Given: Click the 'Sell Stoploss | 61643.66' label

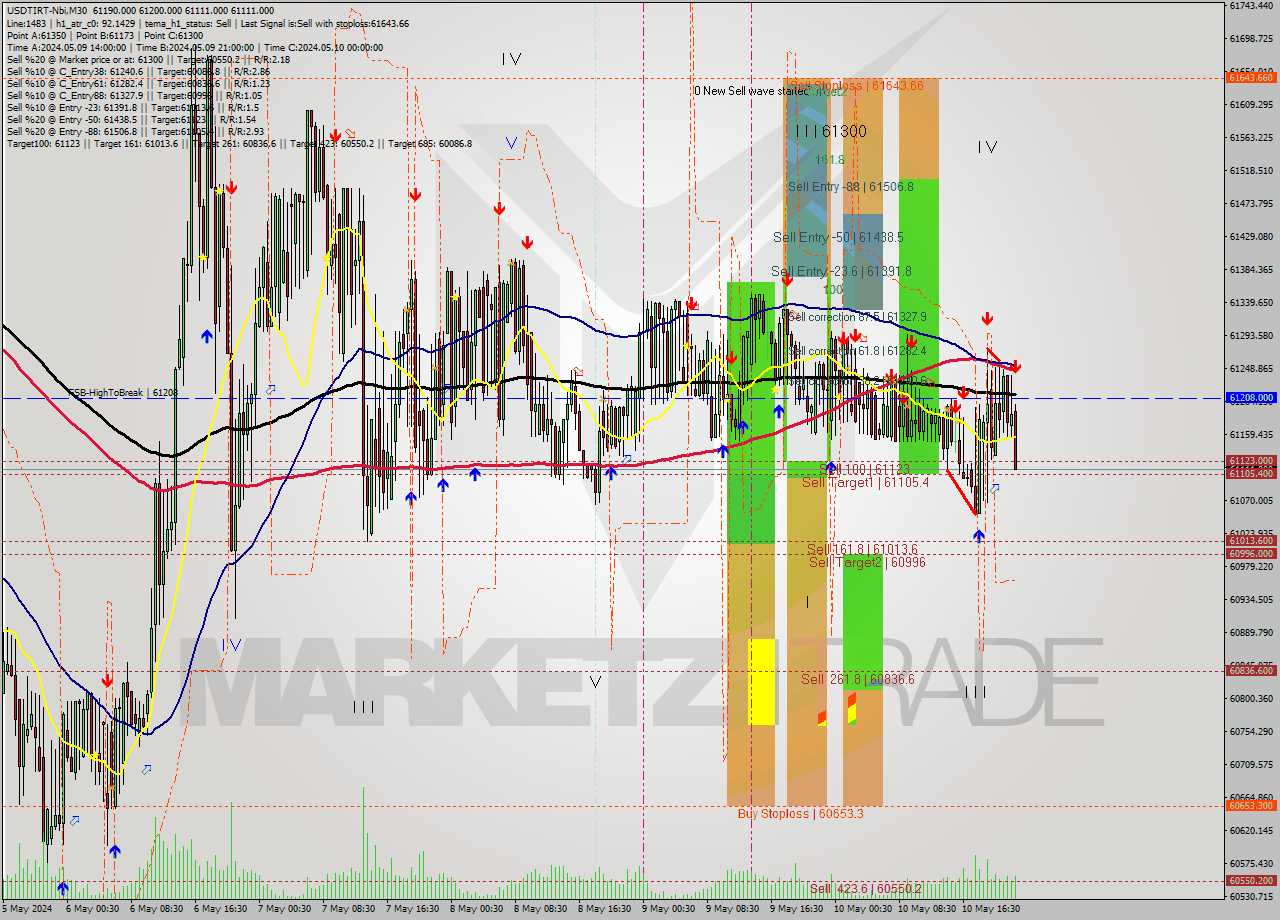Looking at the screenshot, I should coord(857,86).
